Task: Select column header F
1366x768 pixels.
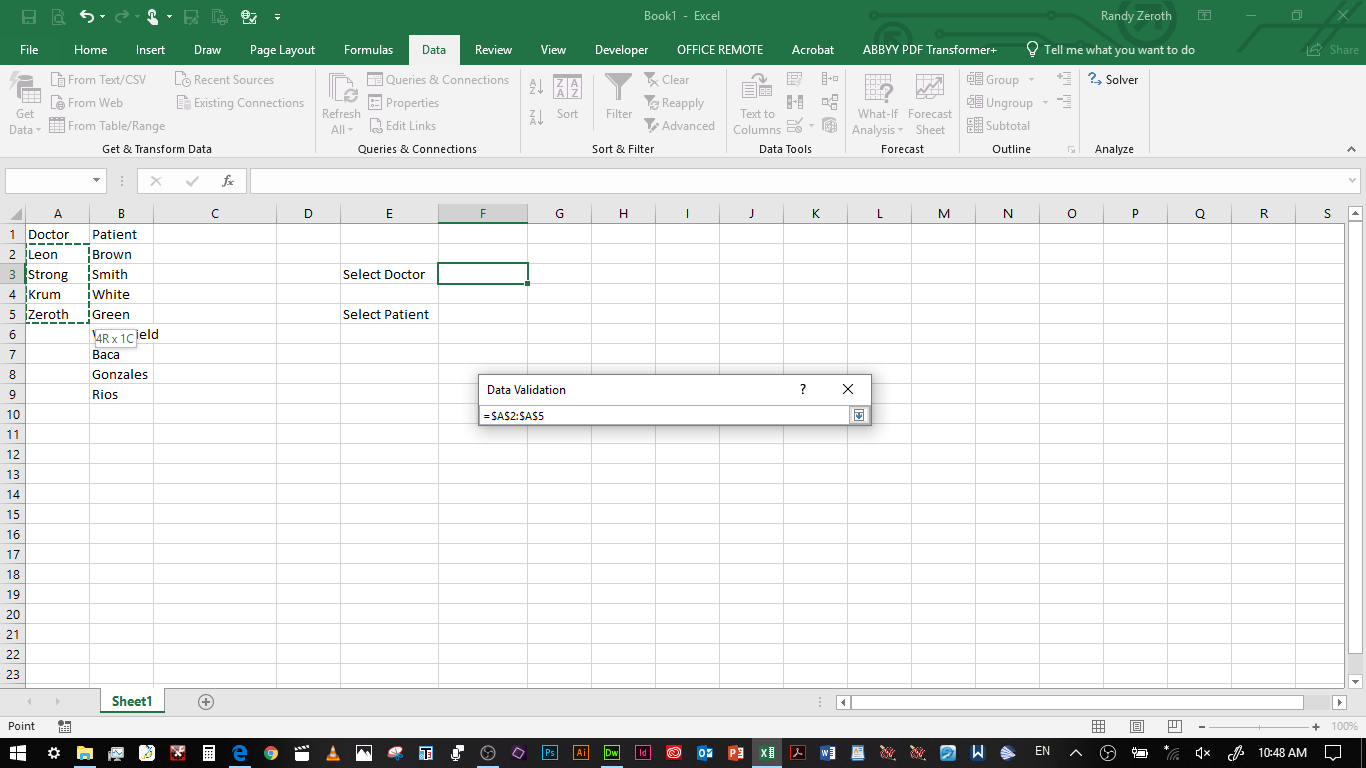Action: click(483, 214)
